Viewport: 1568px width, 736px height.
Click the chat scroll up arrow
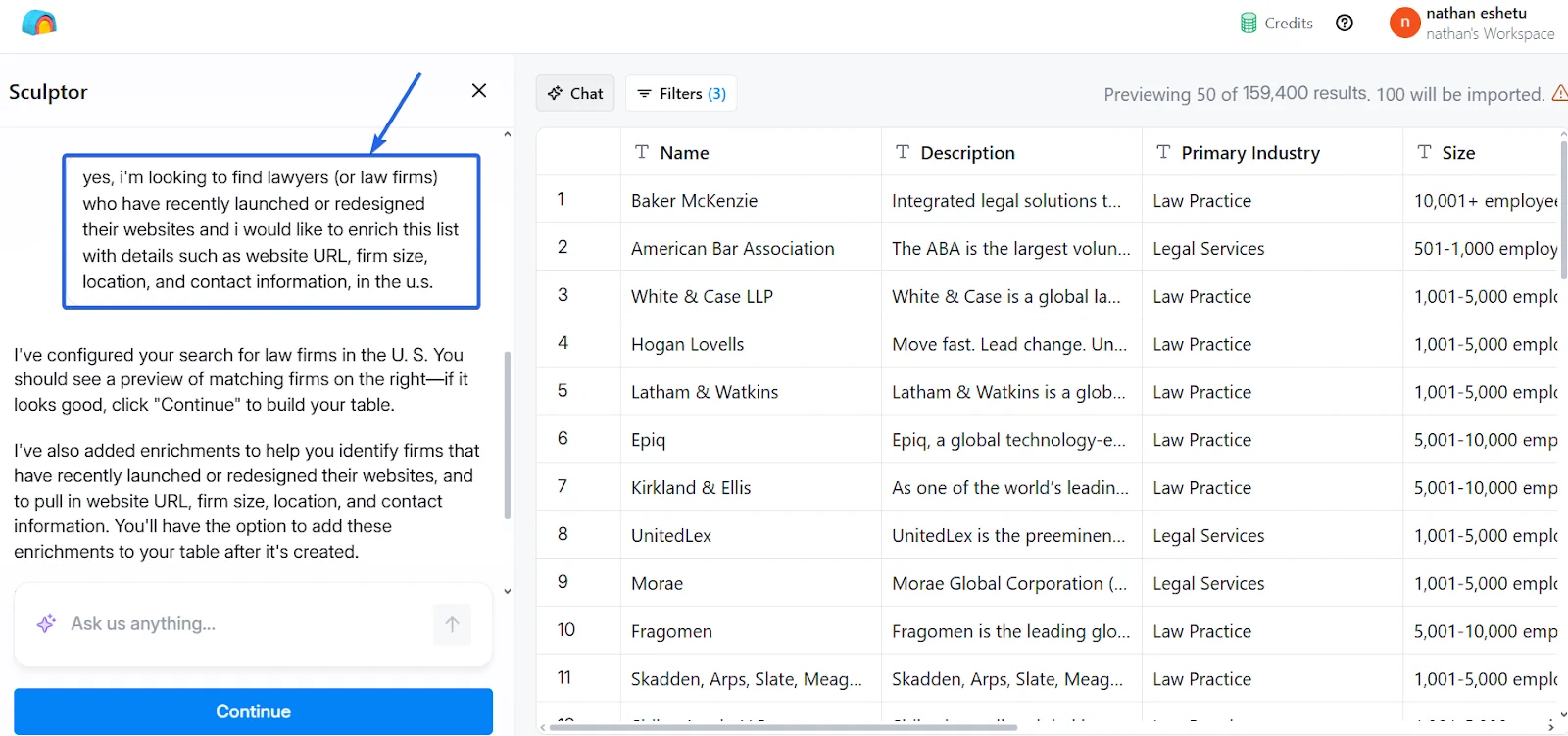(507, 134)
